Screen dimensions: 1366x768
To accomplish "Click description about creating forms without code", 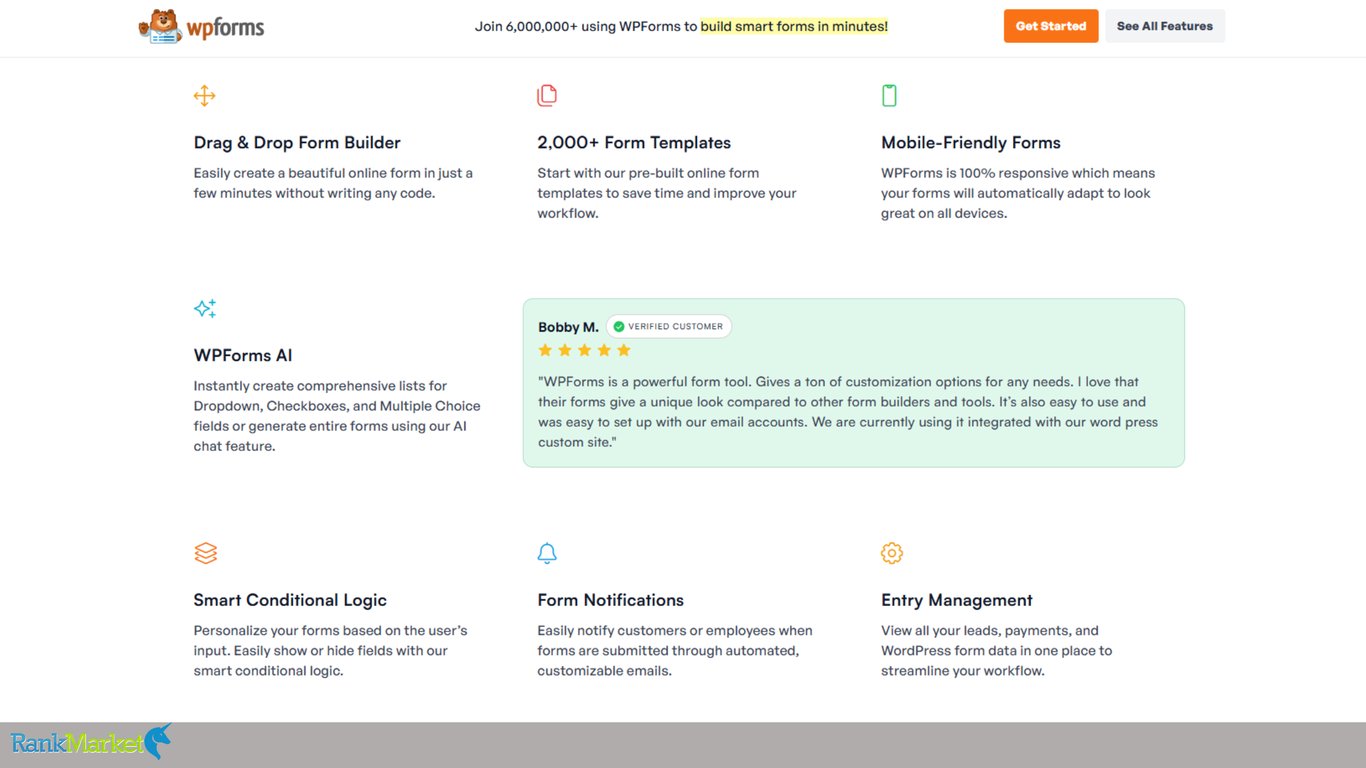I will click(334, 183).
